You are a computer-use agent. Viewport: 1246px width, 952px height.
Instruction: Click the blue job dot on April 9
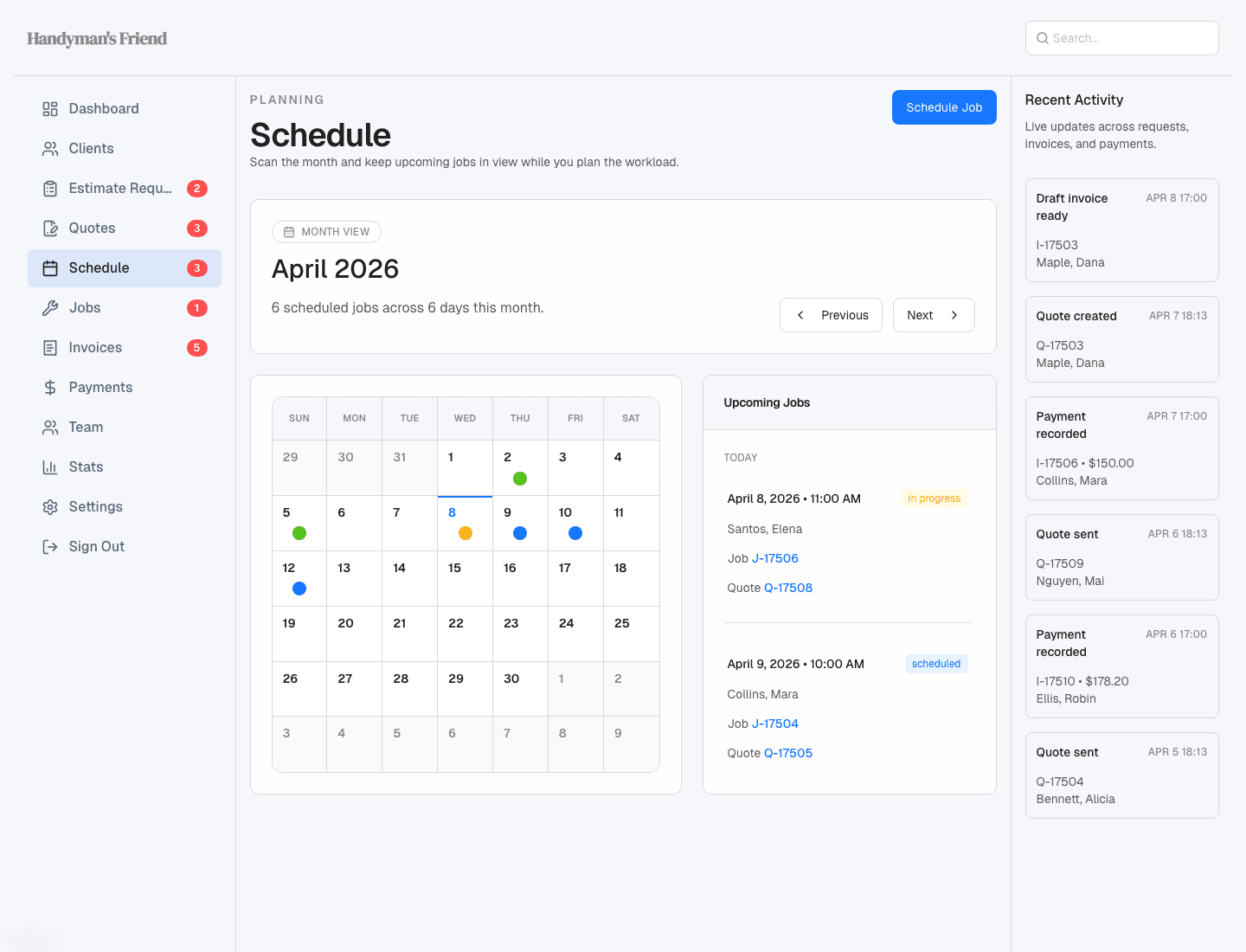pyautogui.click(x=520, y=533)
